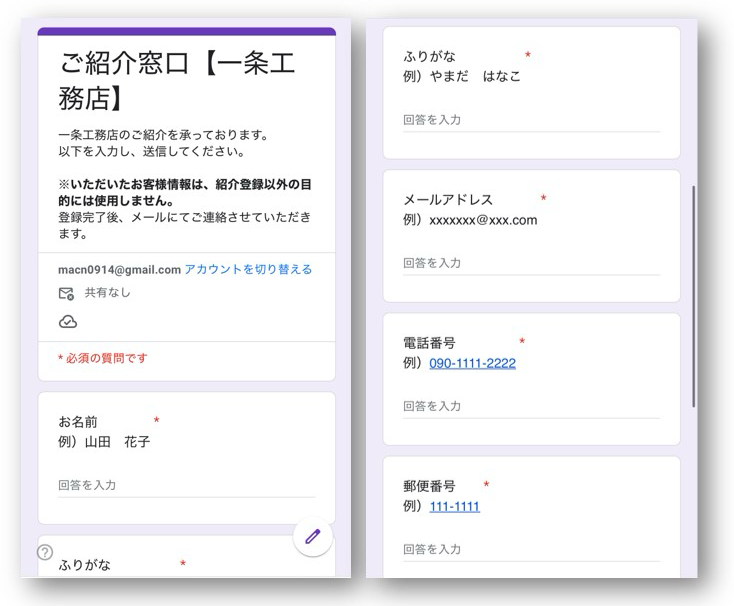Click the bold privacy notice paragraph
This screenshot has height=606, width=734.
(x=185, y=192)
